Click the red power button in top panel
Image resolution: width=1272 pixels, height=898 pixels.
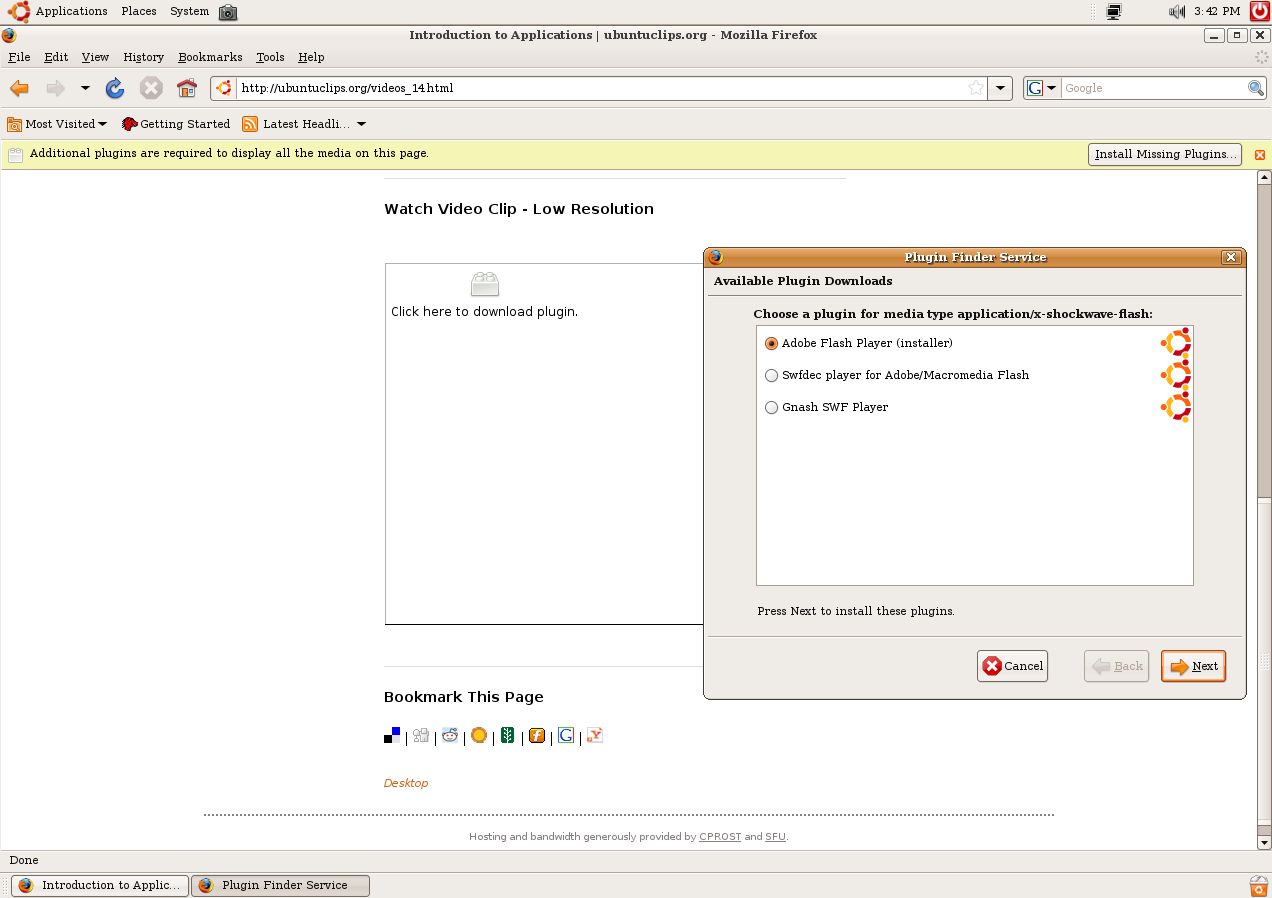click(1260, 12)
